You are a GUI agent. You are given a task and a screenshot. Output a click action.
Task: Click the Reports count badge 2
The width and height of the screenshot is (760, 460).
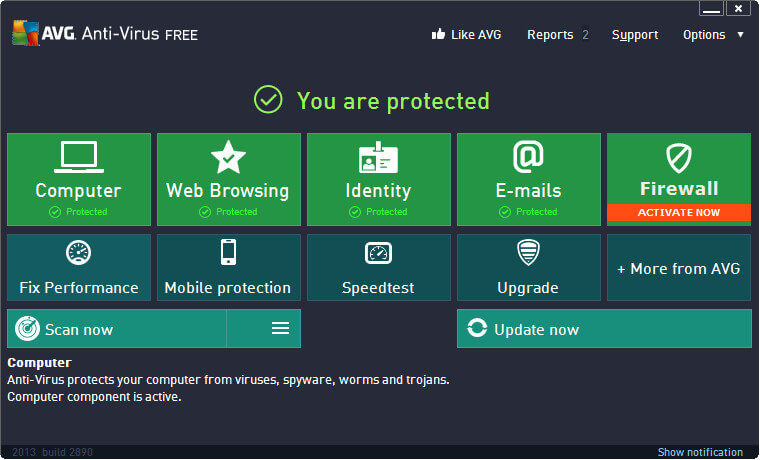point(586,35)
